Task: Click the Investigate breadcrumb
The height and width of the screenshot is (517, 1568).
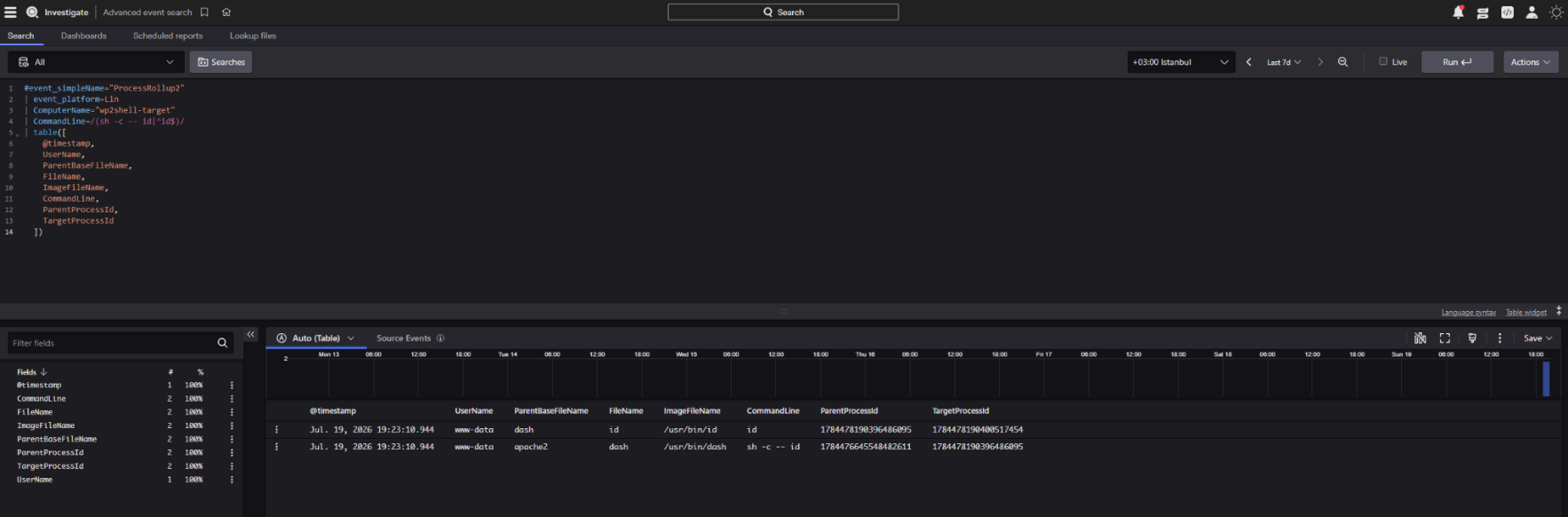Action: (67, 12)
